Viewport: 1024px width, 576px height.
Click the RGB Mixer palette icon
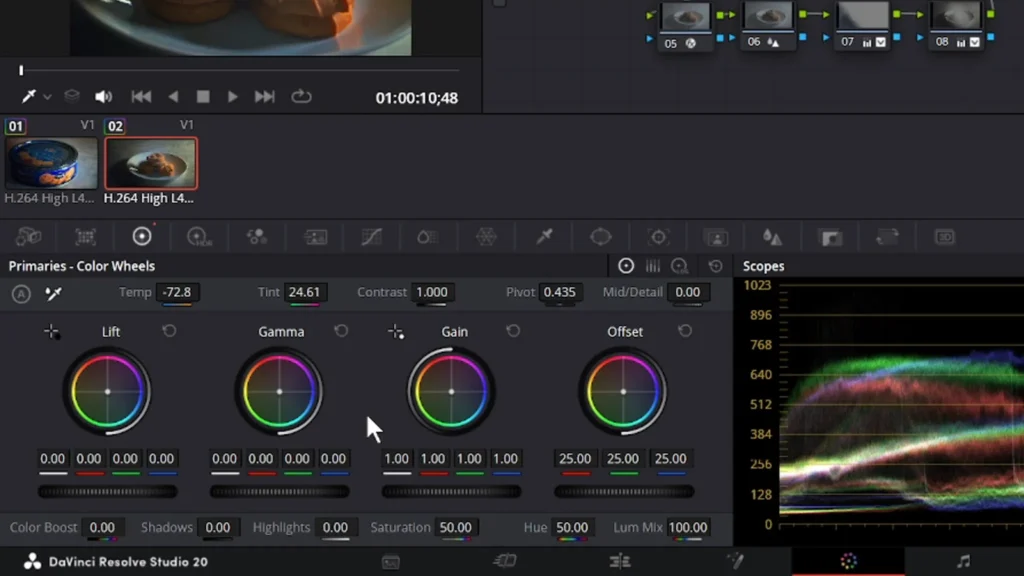click(x=256, y=237)
